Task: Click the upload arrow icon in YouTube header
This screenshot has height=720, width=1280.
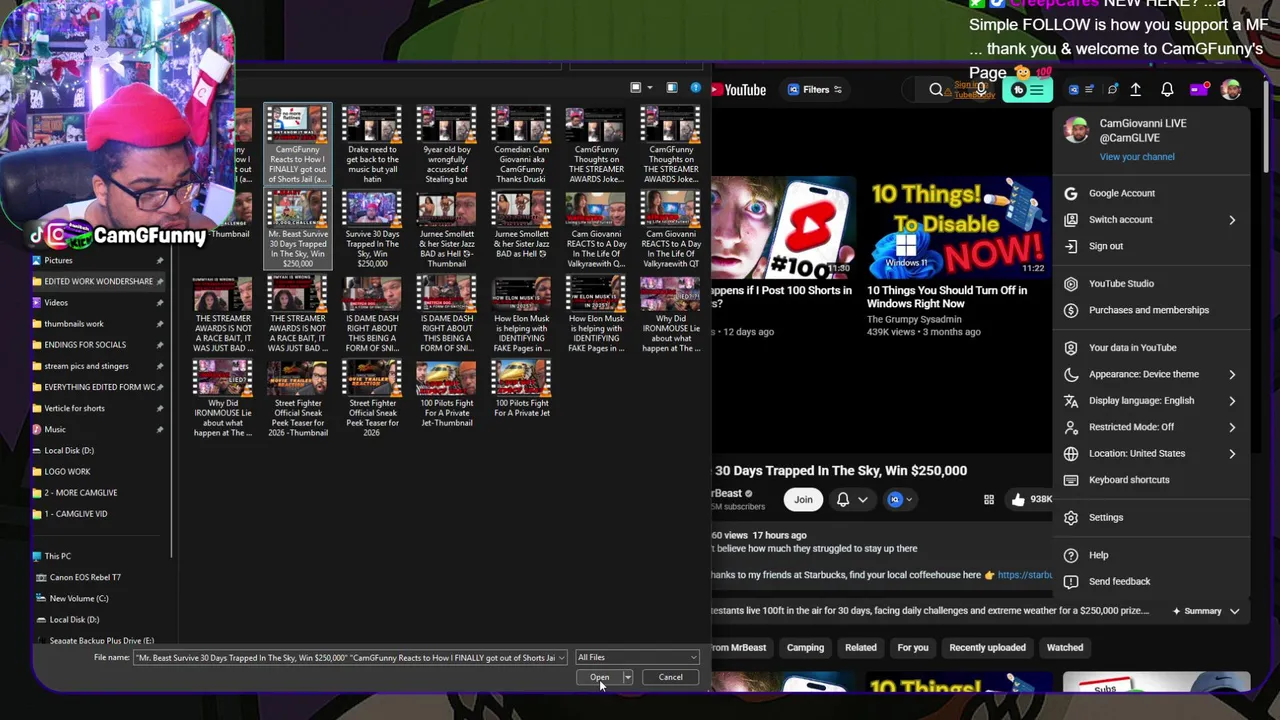Action: click(x=1136, y=90)
